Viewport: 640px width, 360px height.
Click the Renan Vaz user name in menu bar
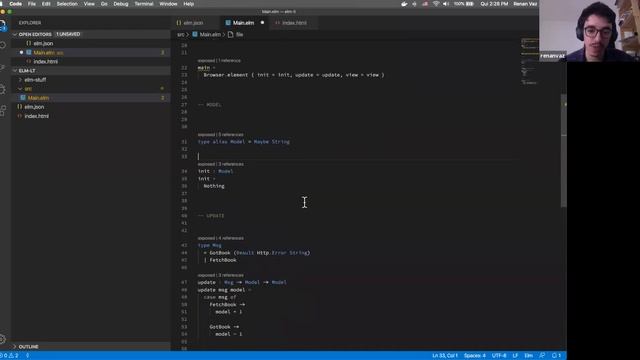coord(525,4)
